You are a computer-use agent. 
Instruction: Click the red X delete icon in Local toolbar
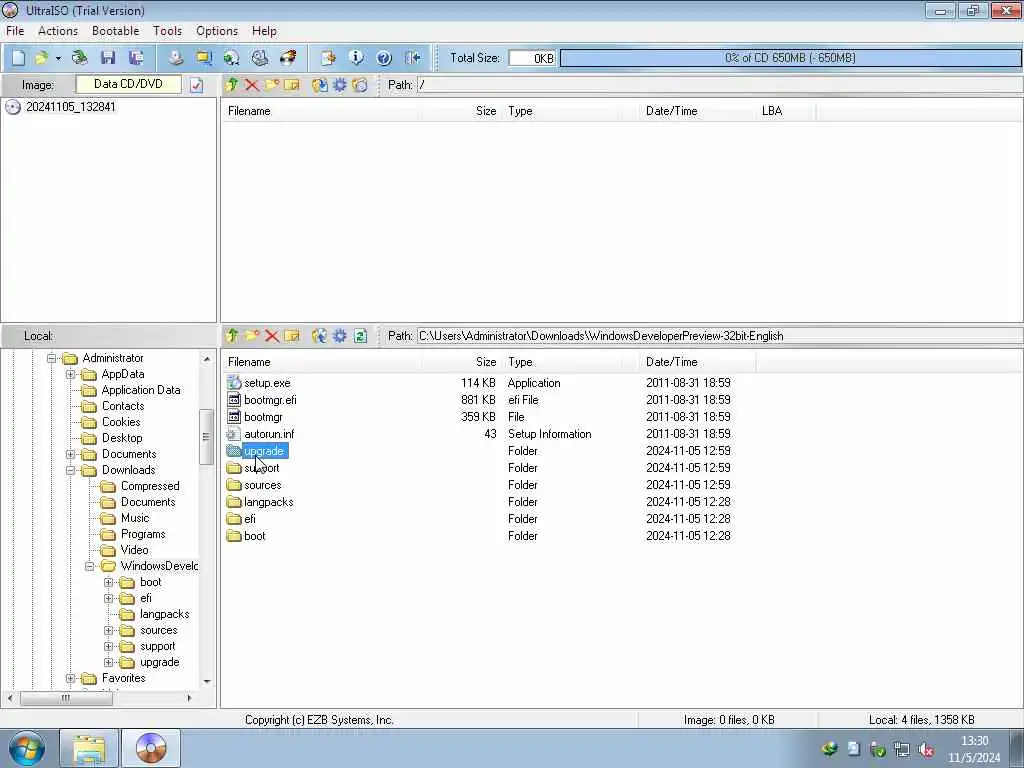[x=272, y=336]
